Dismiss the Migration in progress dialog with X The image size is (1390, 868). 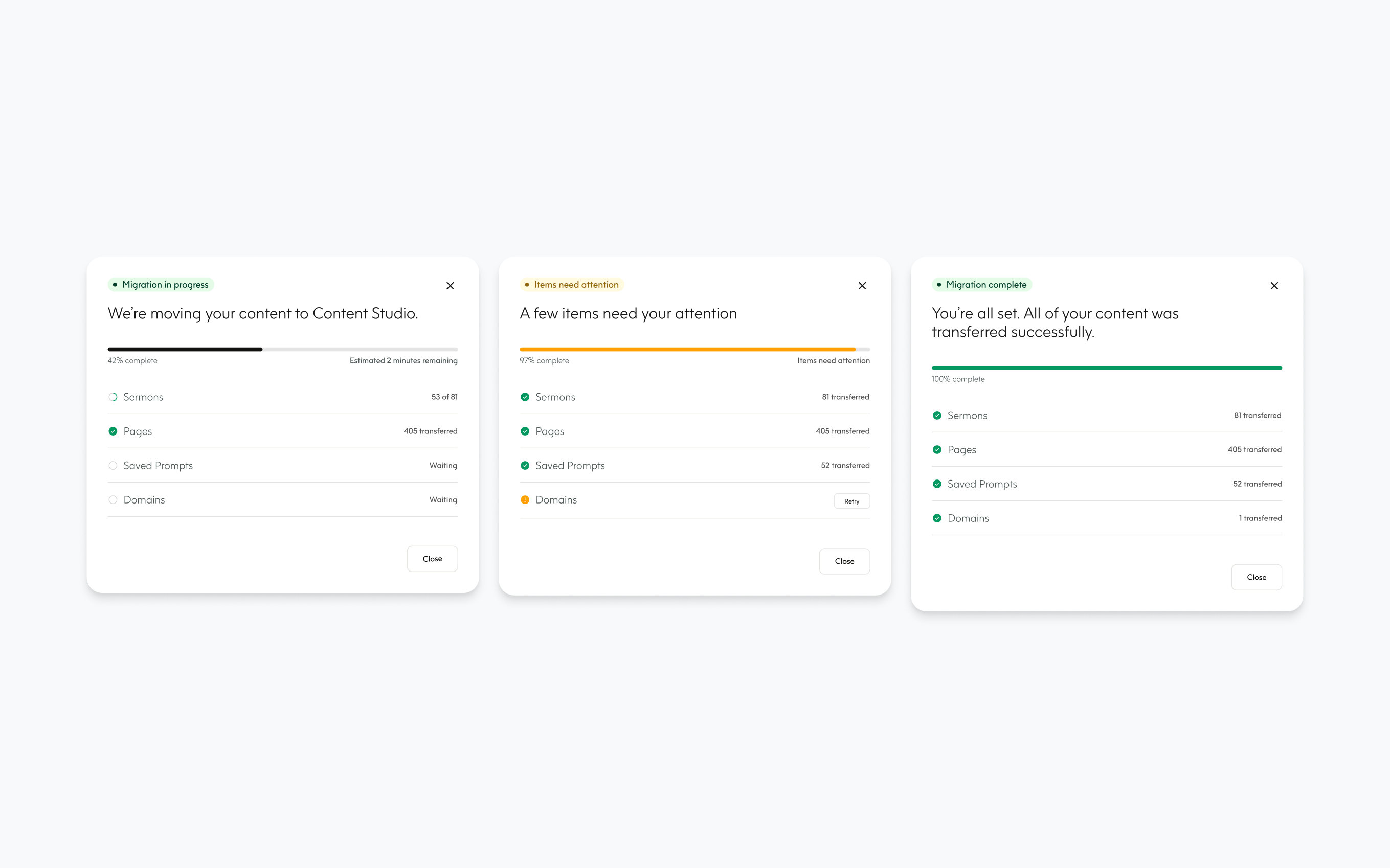(450, 285)
